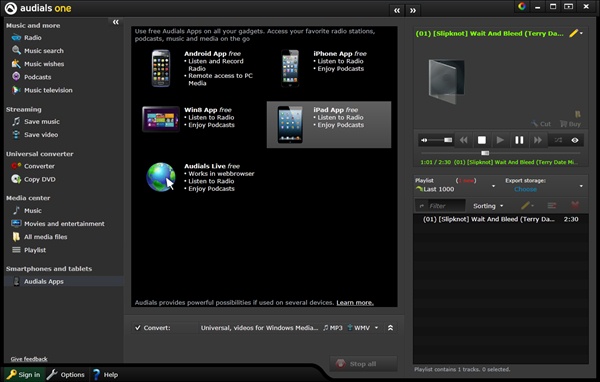Open dropdown next to track title pencil
Image resolution: width=600 pixels, height=382 pixels.
581,33
